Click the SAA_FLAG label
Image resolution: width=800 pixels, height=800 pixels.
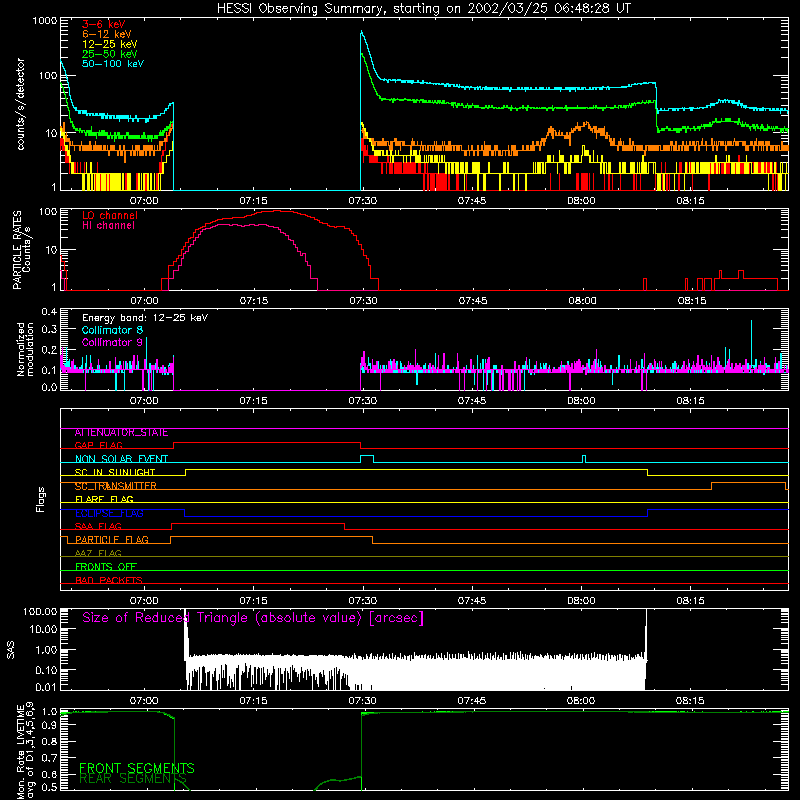tap(98, 526)
